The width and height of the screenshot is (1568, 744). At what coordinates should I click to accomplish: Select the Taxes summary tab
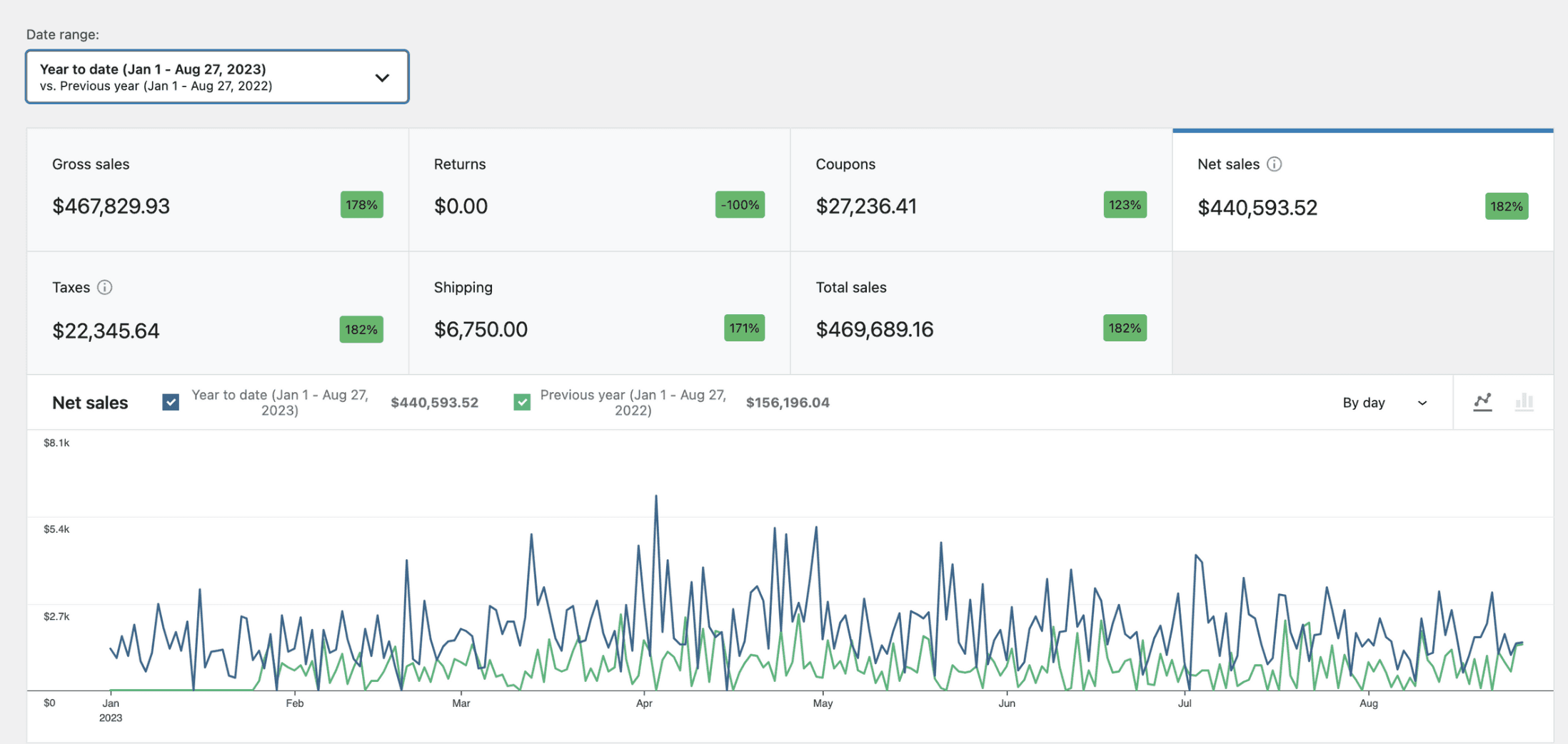(218, 313)
